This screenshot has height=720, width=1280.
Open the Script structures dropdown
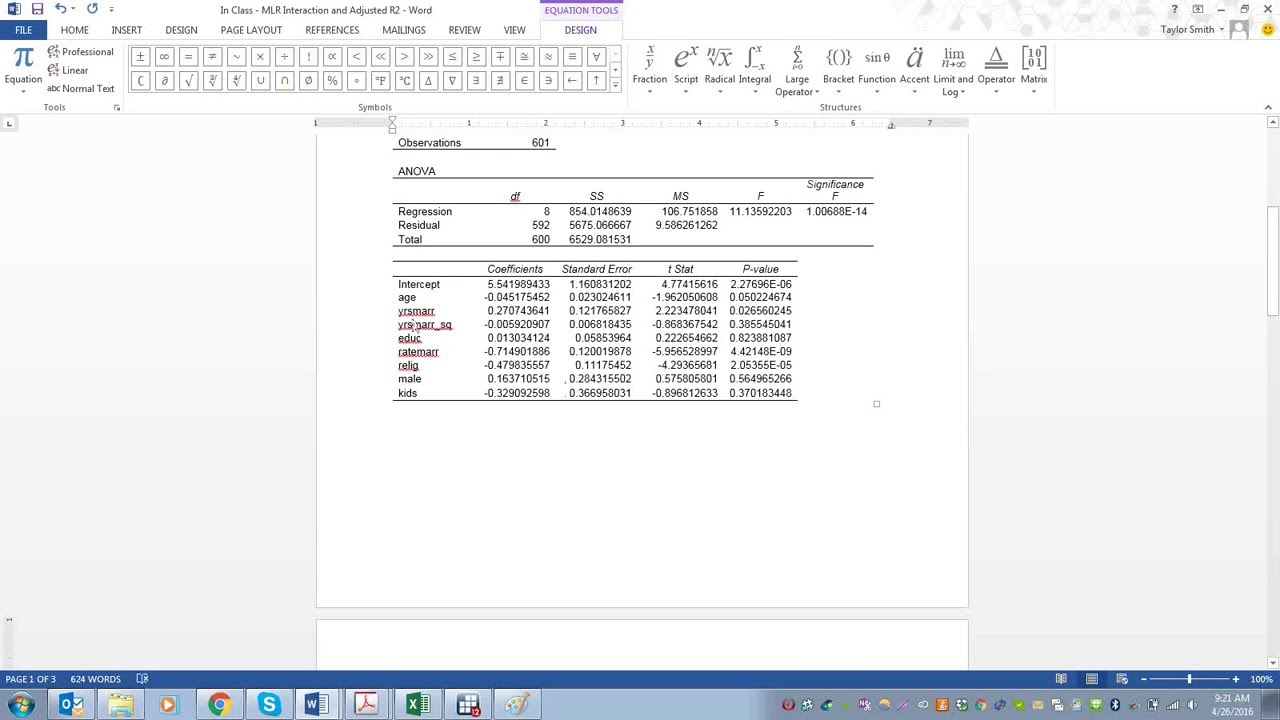point(686,71)
